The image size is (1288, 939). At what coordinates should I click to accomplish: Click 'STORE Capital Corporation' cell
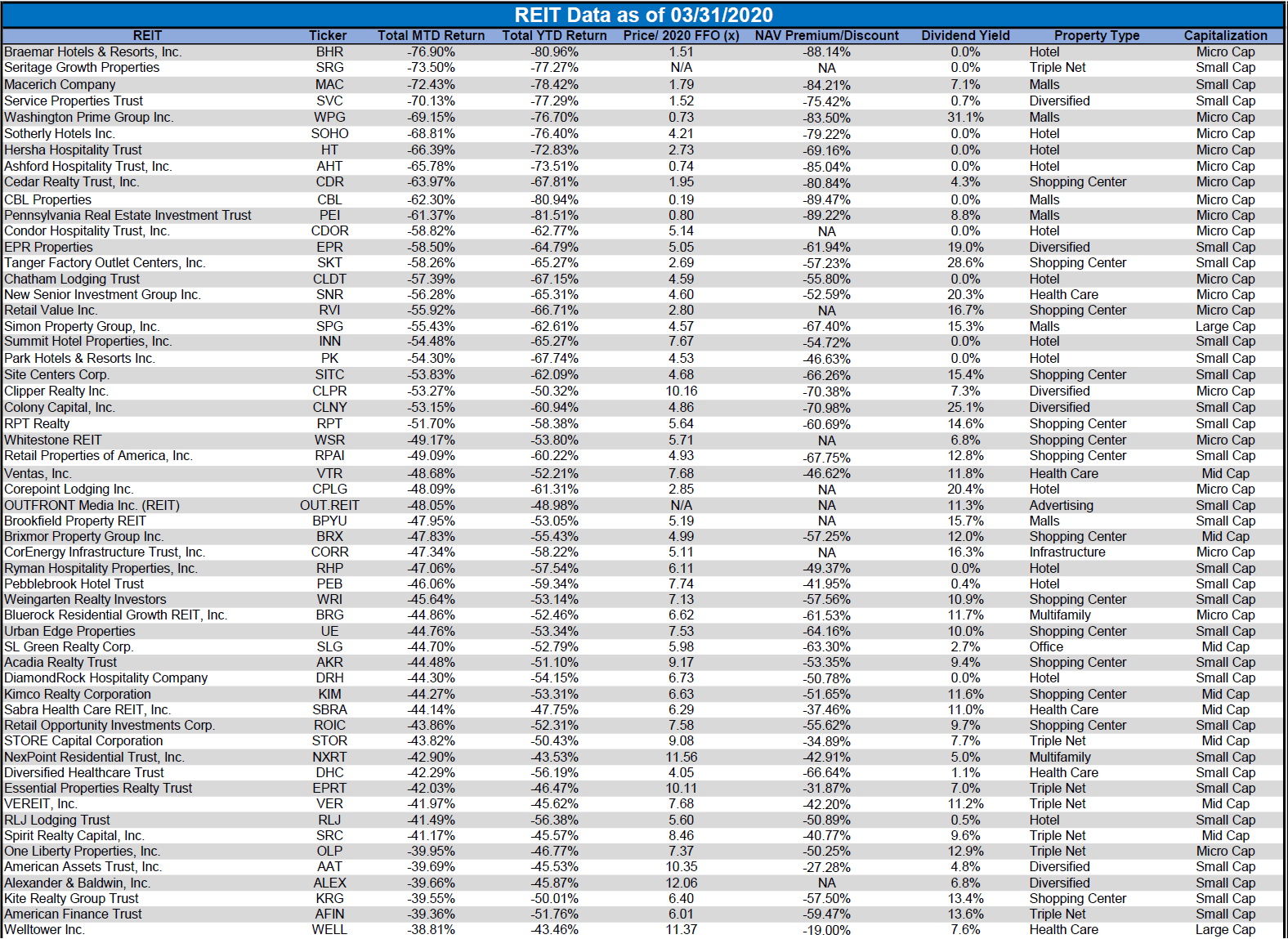(x=83, y=741)
